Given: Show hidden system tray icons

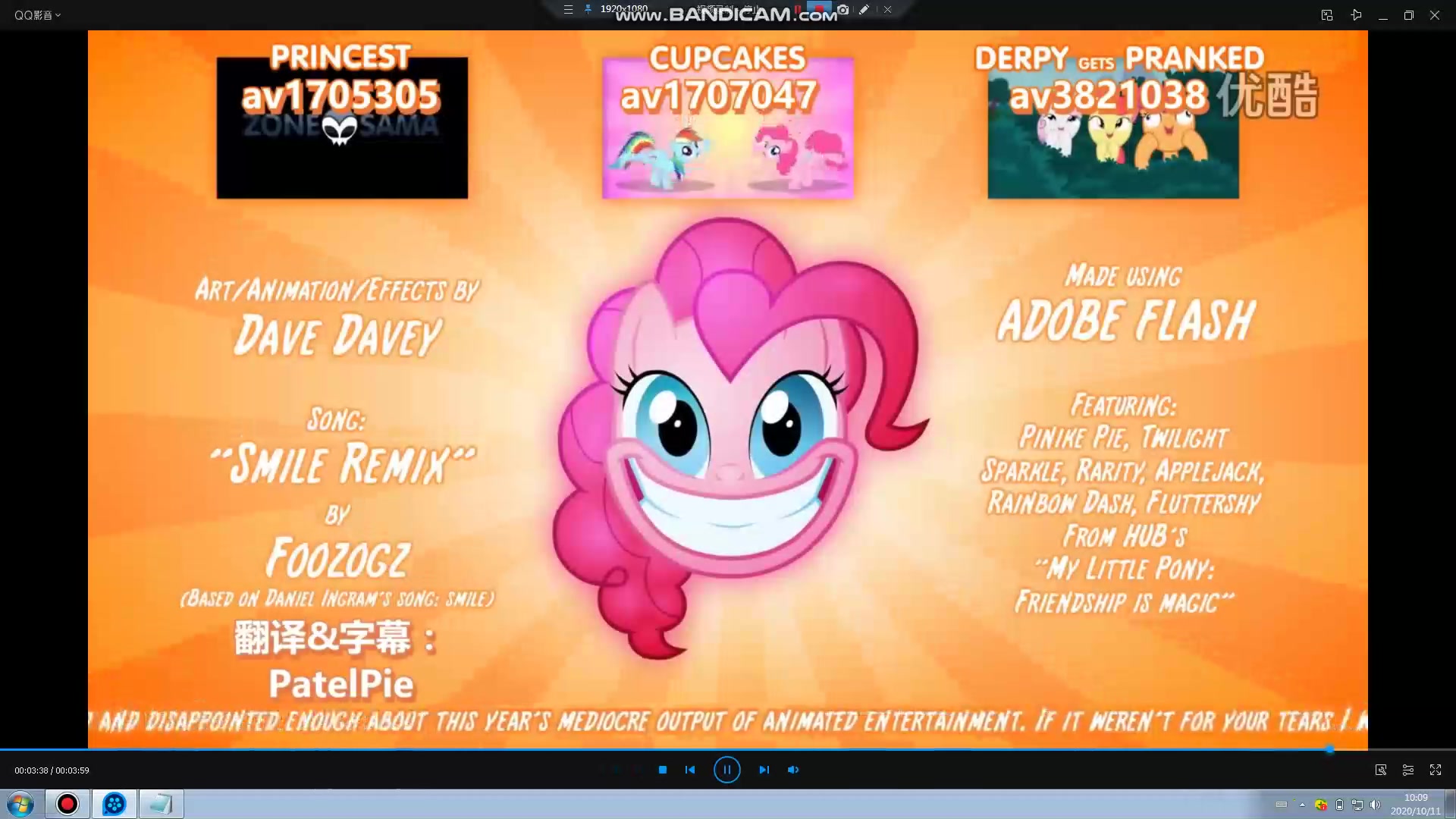Looking at the screenshot, I should [1302, 805].
